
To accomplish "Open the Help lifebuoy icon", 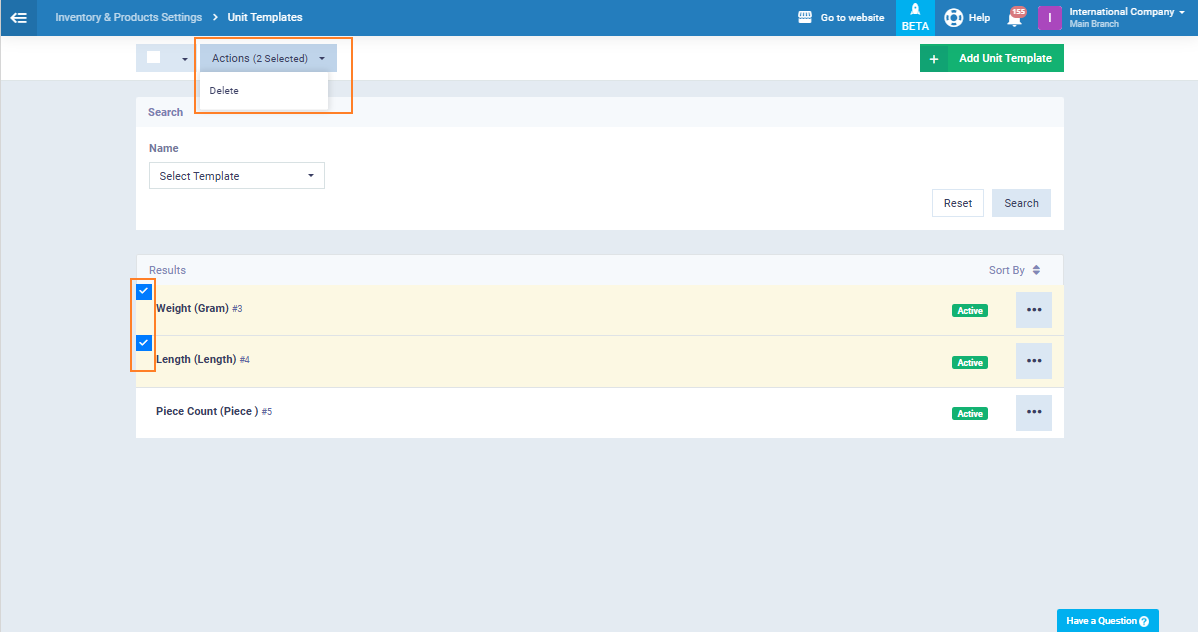I will point(954,18).
